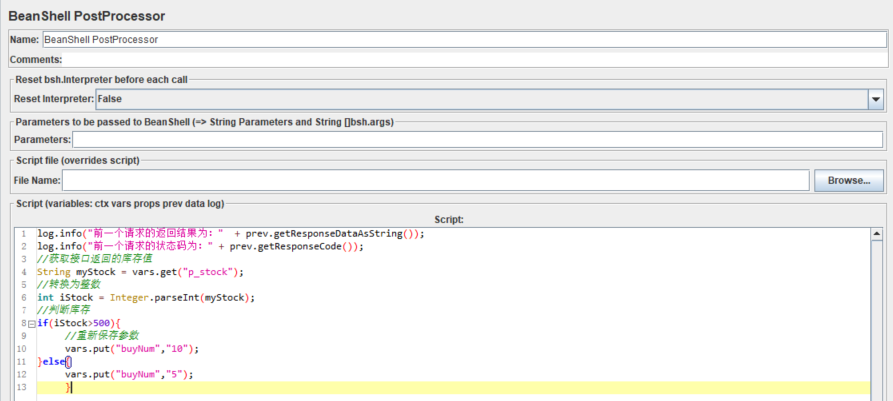Viewport: 893px width, 401px height.
Task: Click the closing brace on line 13
Action: [68, 388]
